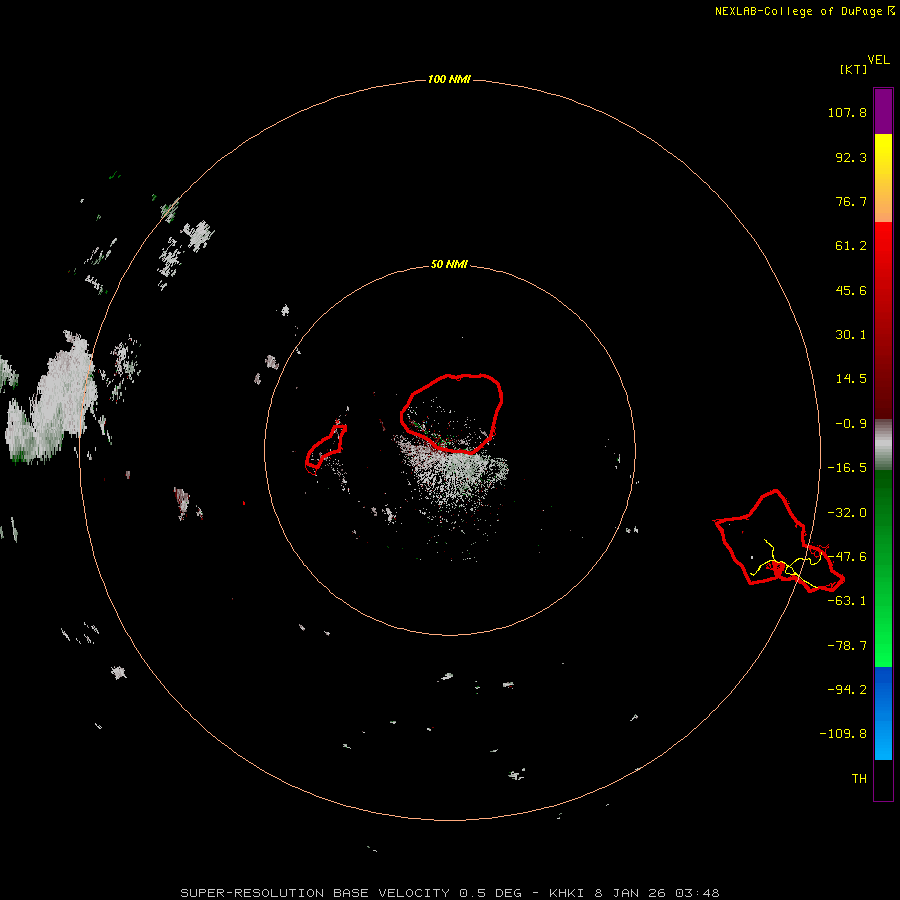The width and height of the screenshot is (900, 900).
Task: Select the -63.1 velocity scale value
Action: pyautogui.click(x=847, y=601)
